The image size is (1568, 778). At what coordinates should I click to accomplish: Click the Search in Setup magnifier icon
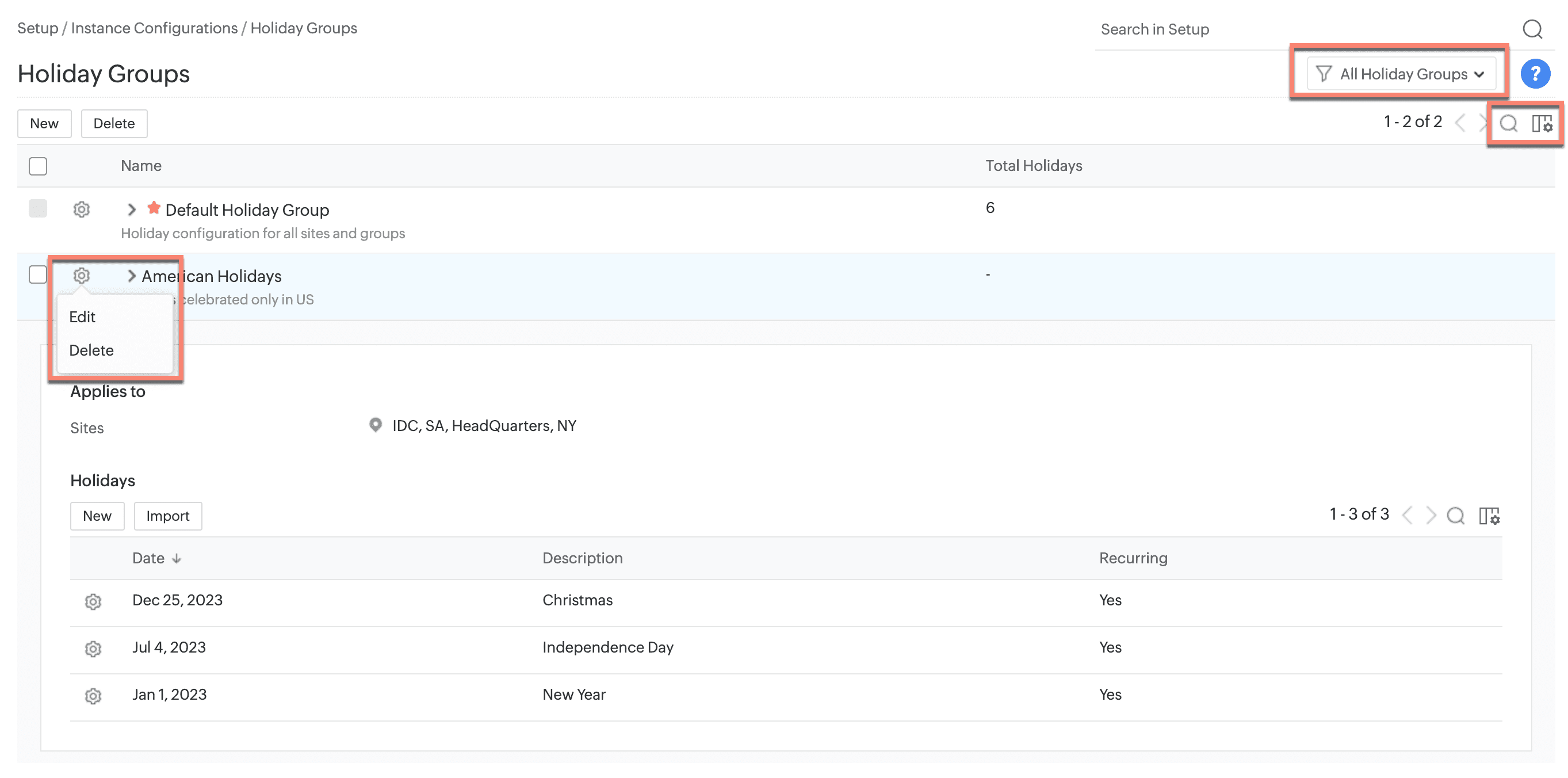pyautogui.click(x=1532, y=29)
